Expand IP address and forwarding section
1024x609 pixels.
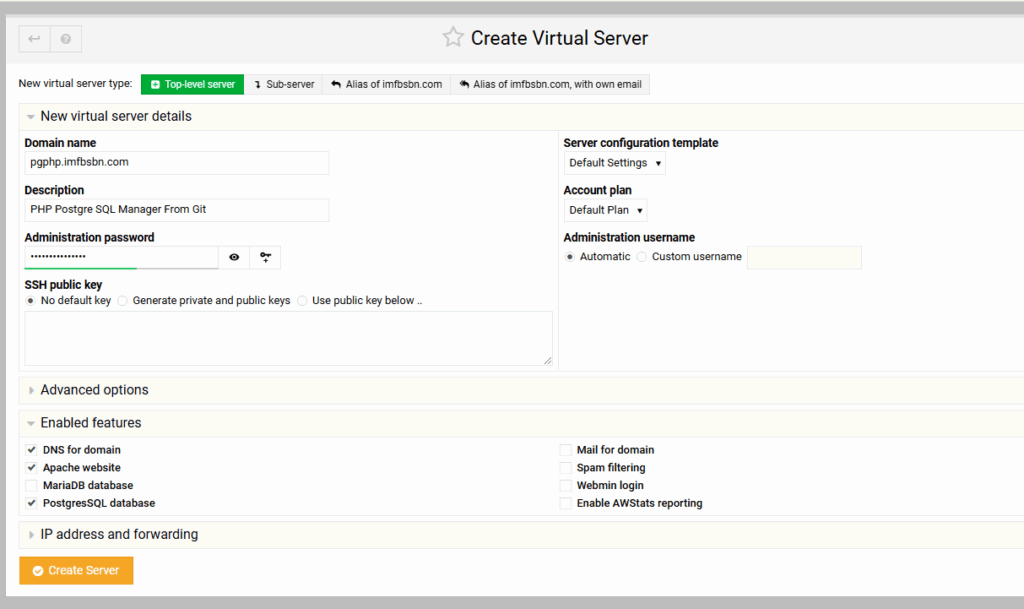(x=119, y=534)
